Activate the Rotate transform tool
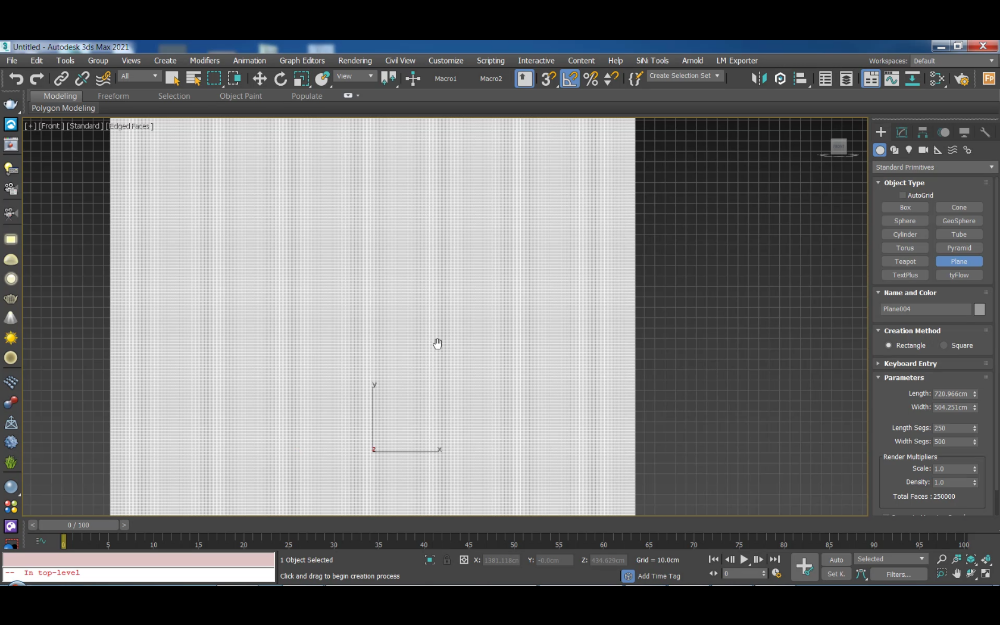 click(x=280, y=78)
